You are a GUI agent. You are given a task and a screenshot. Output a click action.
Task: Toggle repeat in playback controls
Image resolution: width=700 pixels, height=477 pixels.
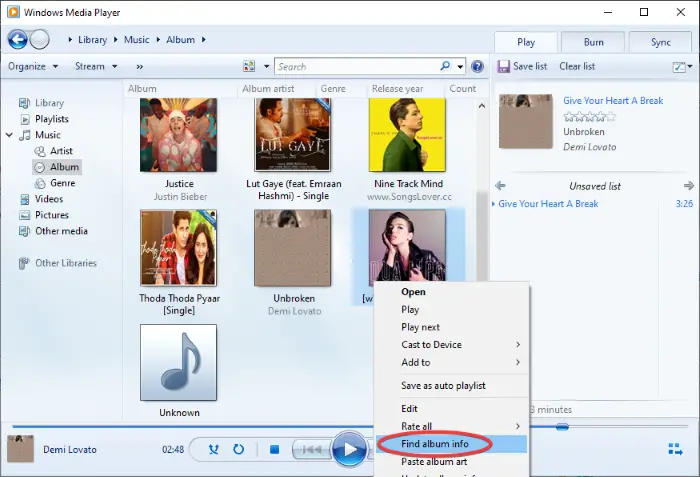(239, 449)
